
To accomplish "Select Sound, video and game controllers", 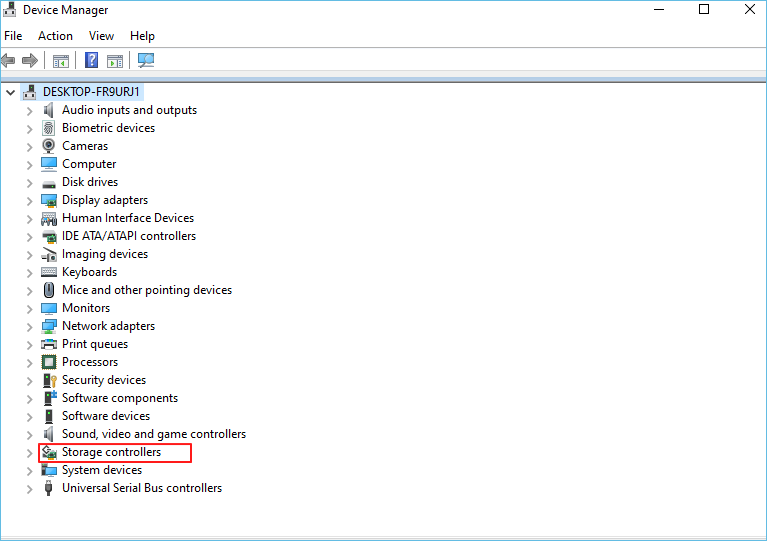I will 154,434.
